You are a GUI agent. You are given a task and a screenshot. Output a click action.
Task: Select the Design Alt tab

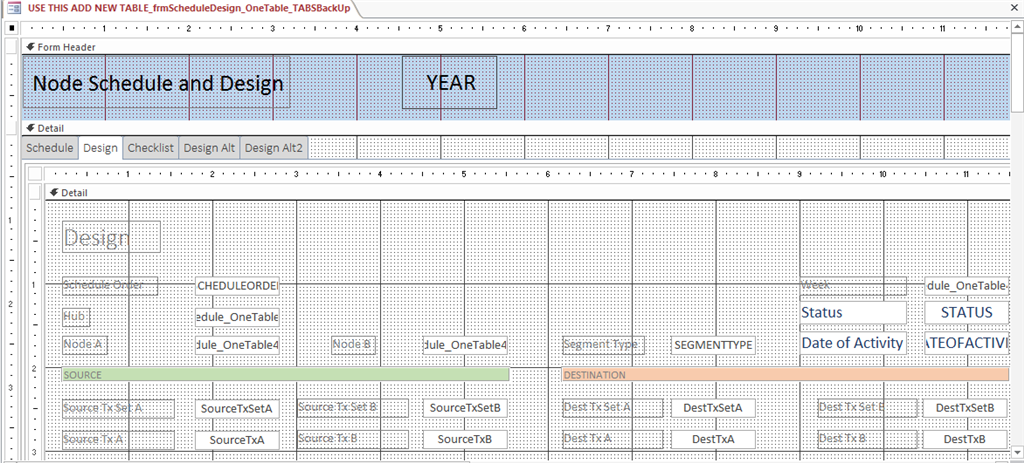pyautogui.click(x=209, y=148)
